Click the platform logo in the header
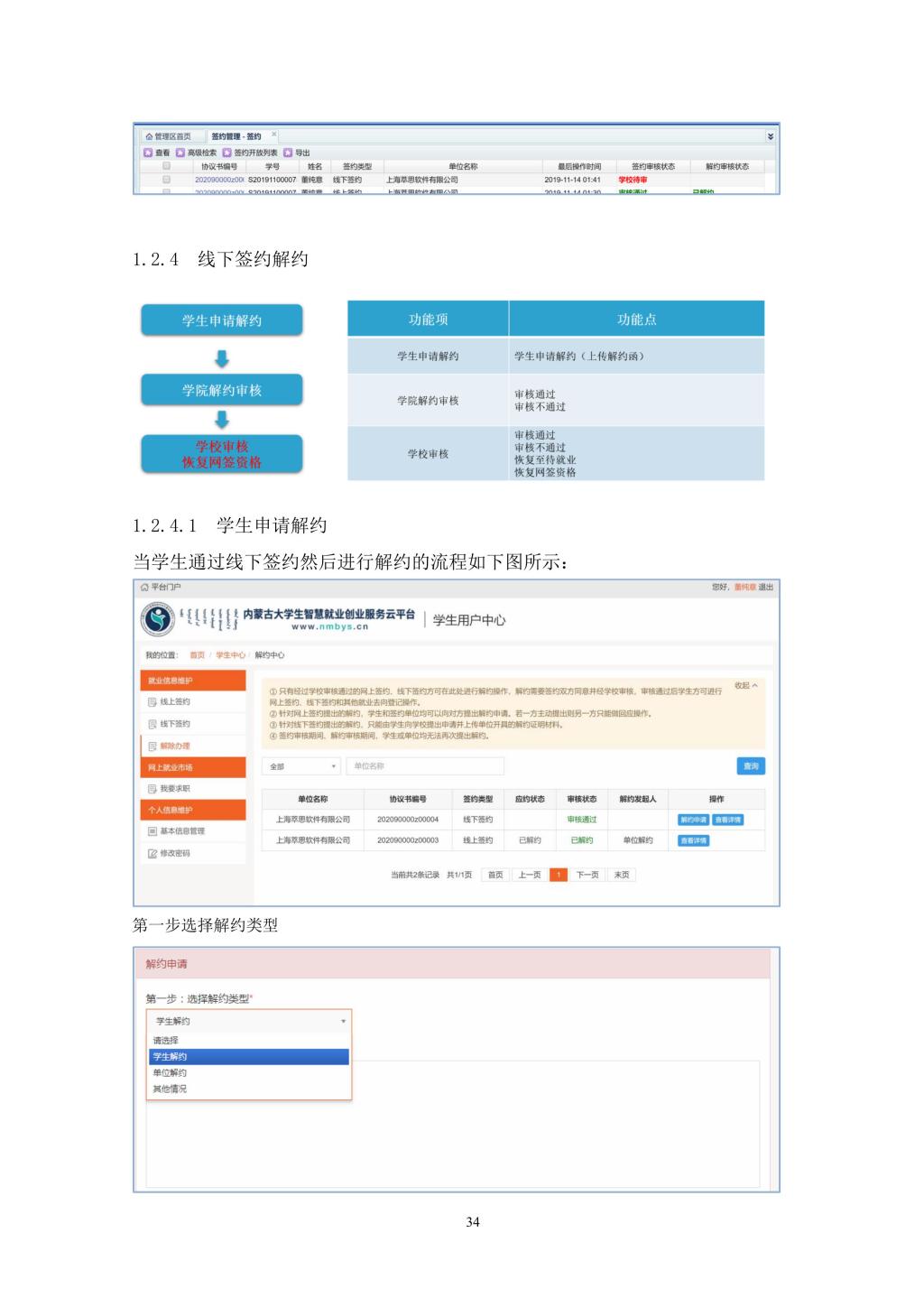This screenshot has height=1307, width=924. coord(158,619)
